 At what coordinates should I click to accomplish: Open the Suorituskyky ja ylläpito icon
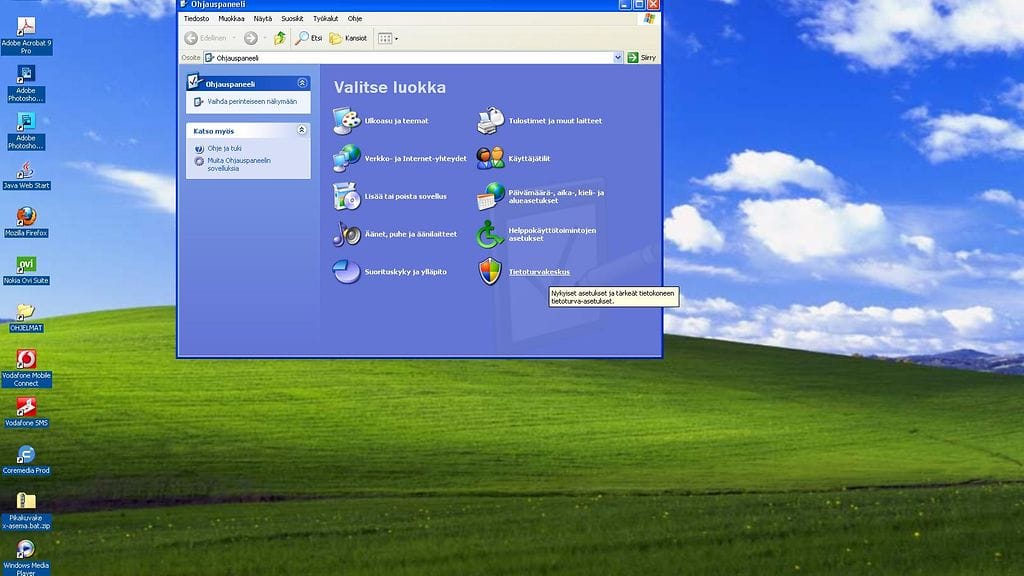tap(346, 271)
